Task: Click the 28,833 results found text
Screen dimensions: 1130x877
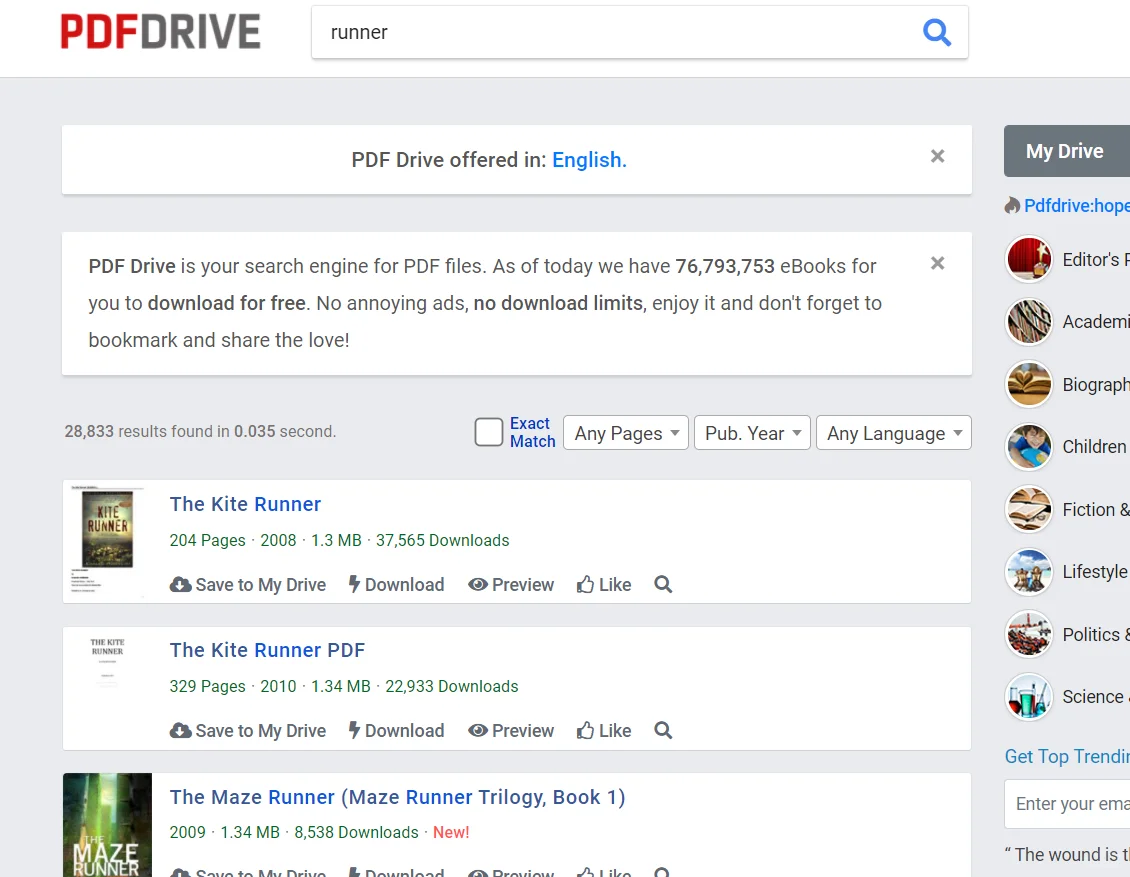Action: [x=200, y=432]
